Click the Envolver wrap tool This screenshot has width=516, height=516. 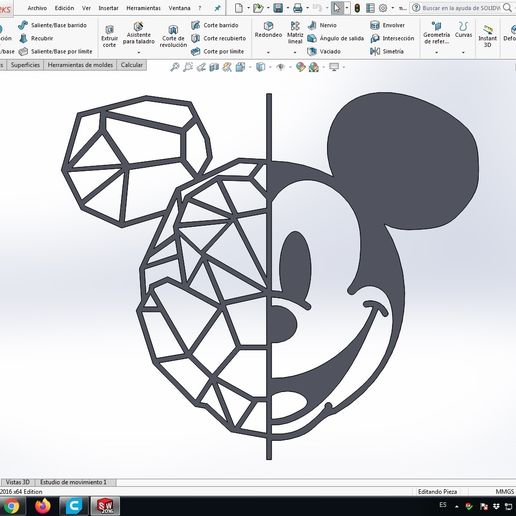[387, 25]
